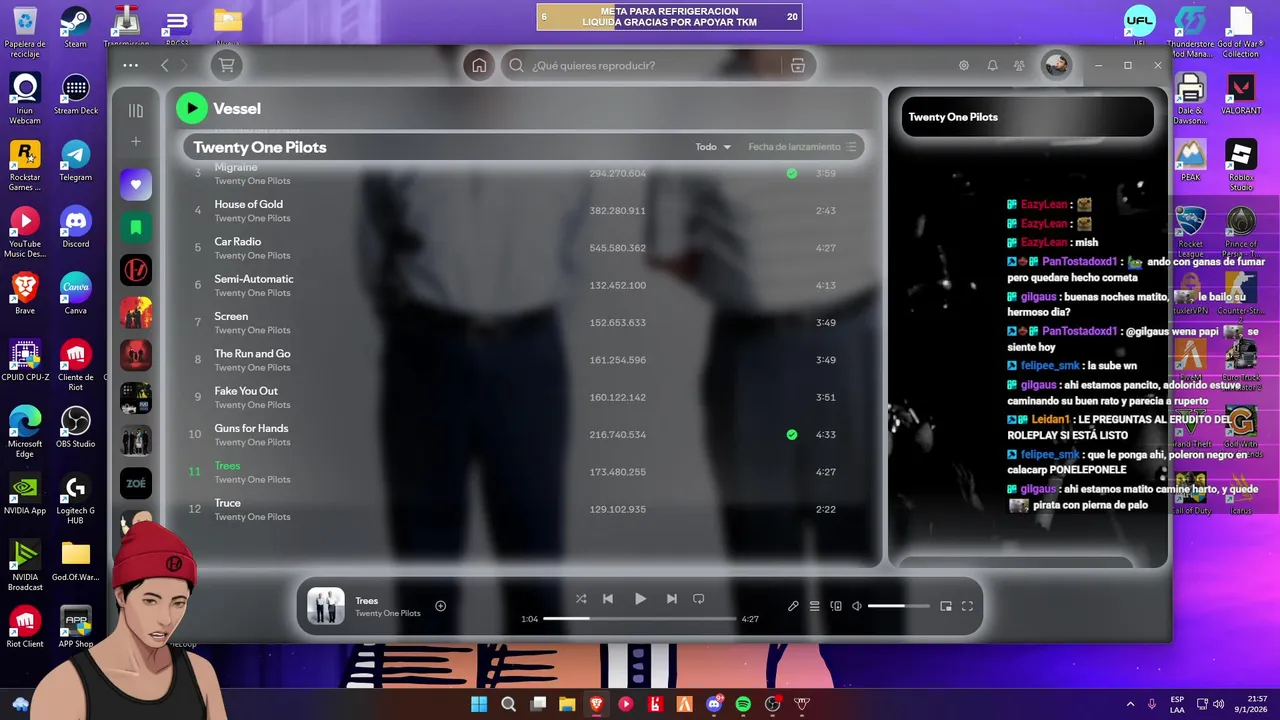This screenshot has width=1280, height=720.
Task: Open Discord from the taskbar
Action: click(x=714, y=704)
